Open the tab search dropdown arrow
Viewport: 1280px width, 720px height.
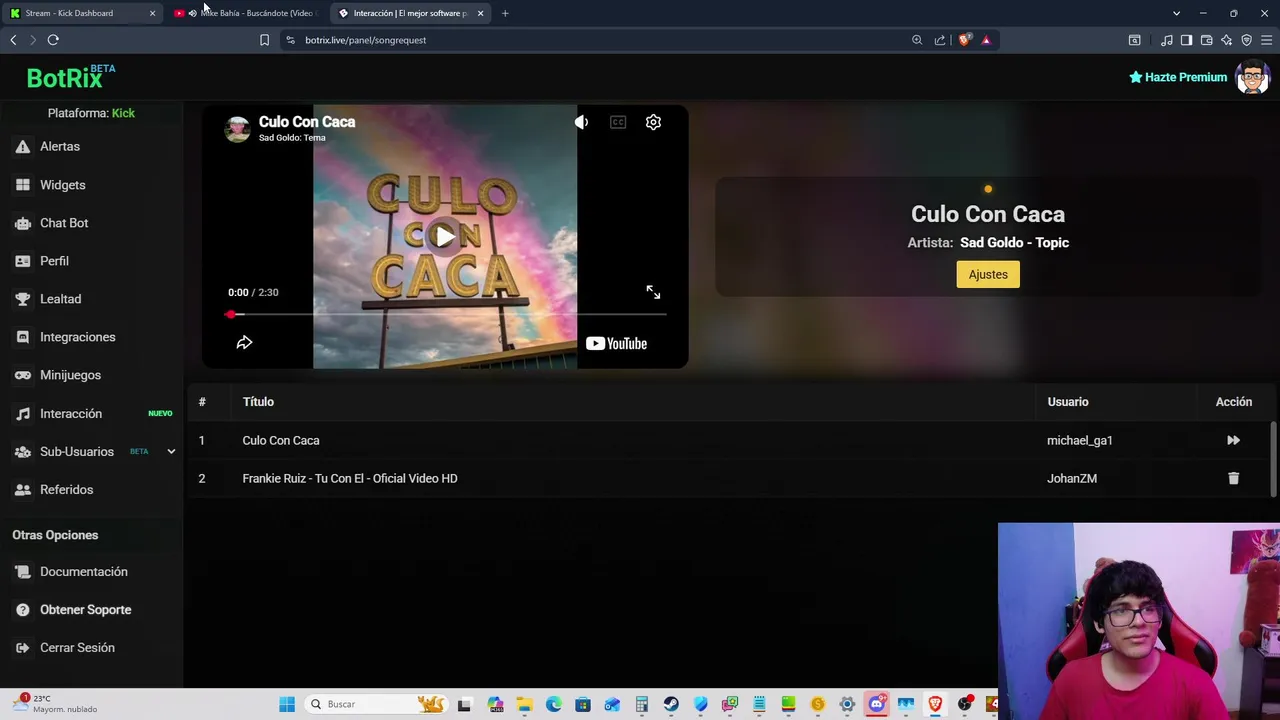tap(1176, 13)
